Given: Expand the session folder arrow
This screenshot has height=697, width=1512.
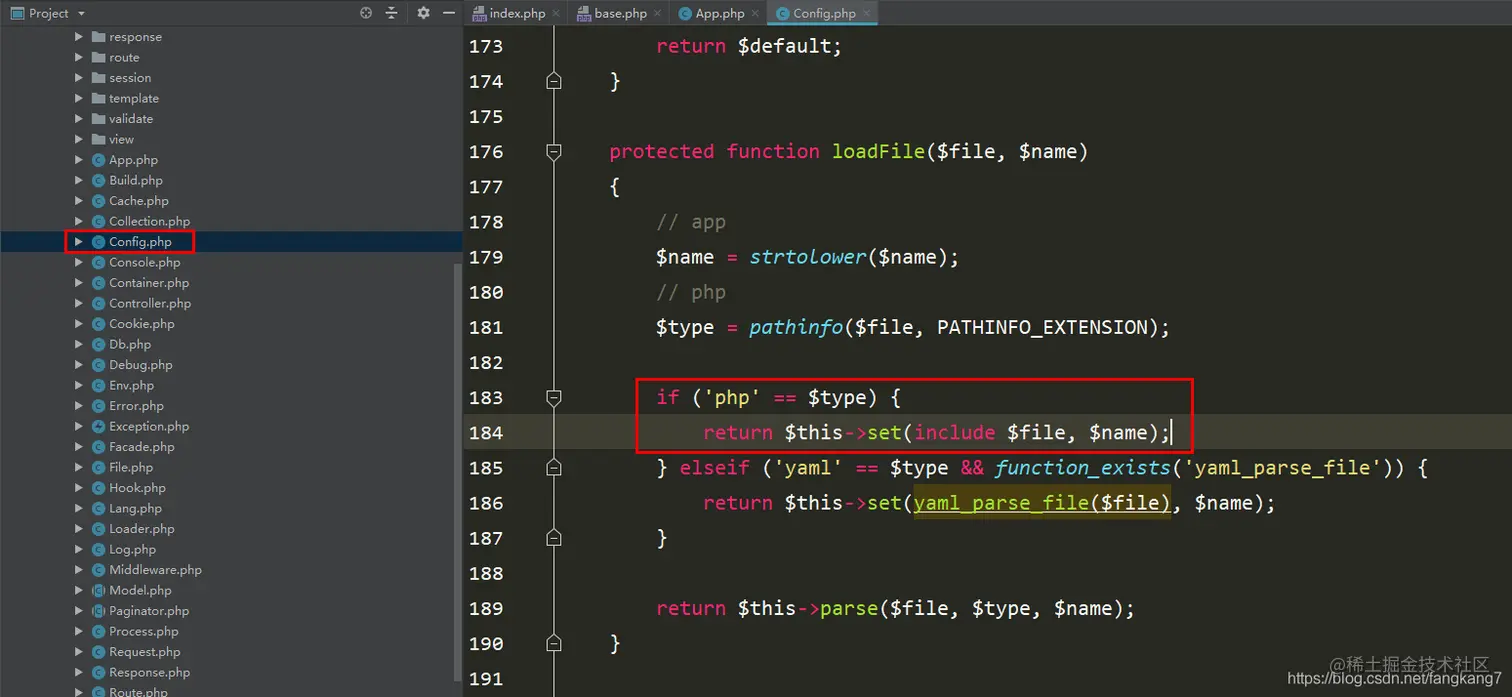Looking at the screenshot, I should coord(79,78).
